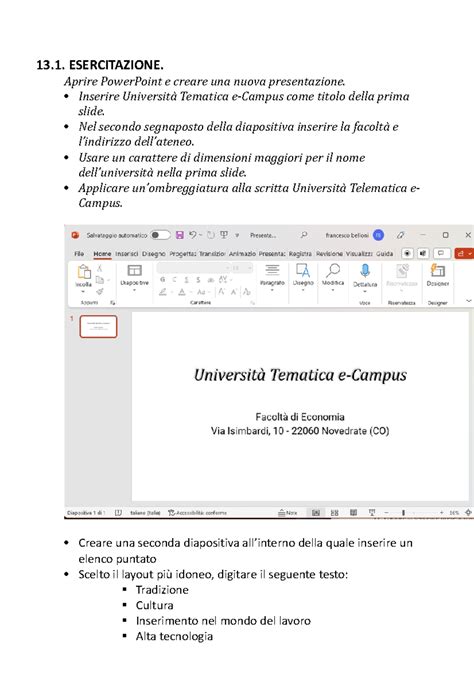Open the ribbon Disegno tab
The height and width of the screenshot is (690, 474).
coord(154,254)
